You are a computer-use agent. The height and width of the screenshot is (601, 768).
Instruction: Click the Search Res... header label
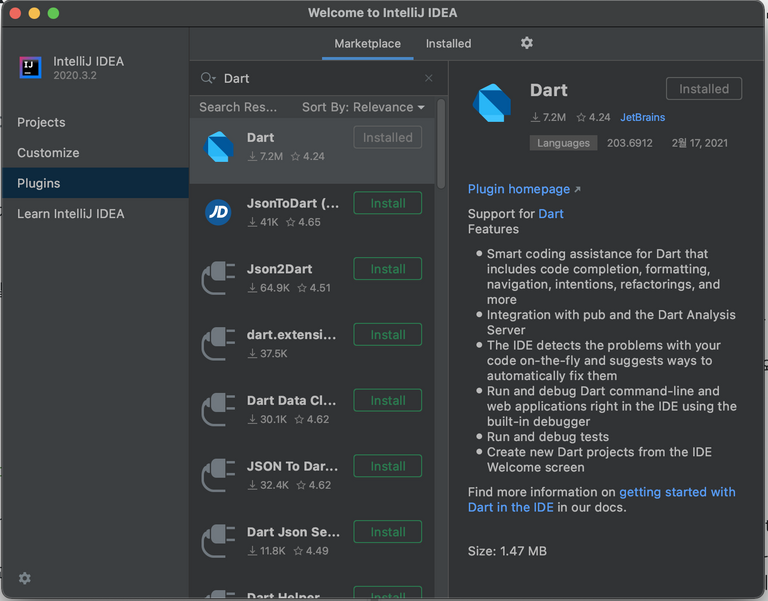(238, 107)
